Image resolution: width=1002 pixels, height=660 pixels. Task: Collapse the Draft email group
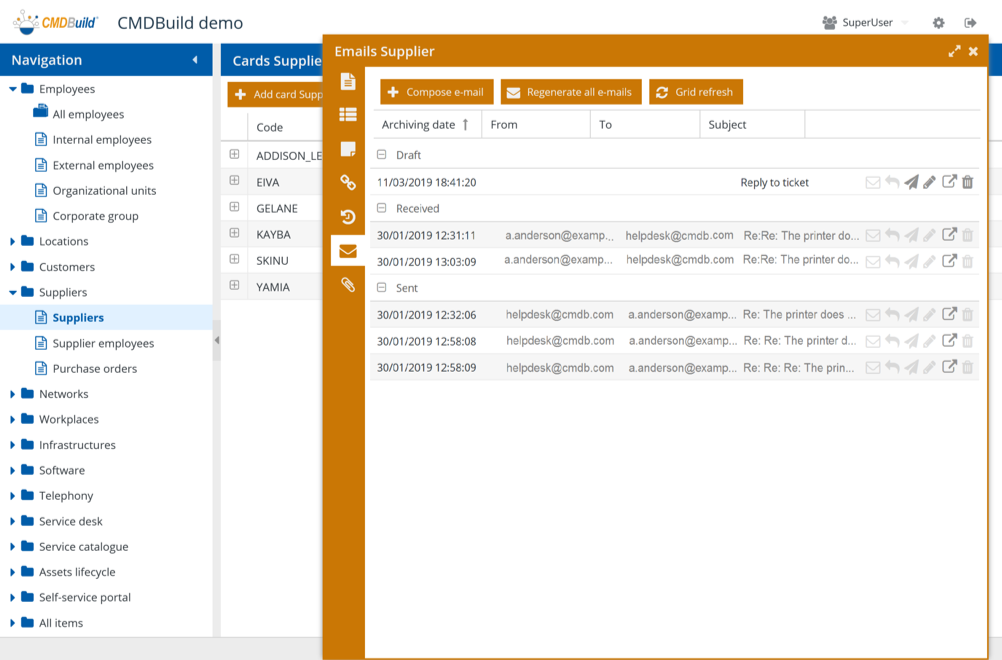click(382, 155)
